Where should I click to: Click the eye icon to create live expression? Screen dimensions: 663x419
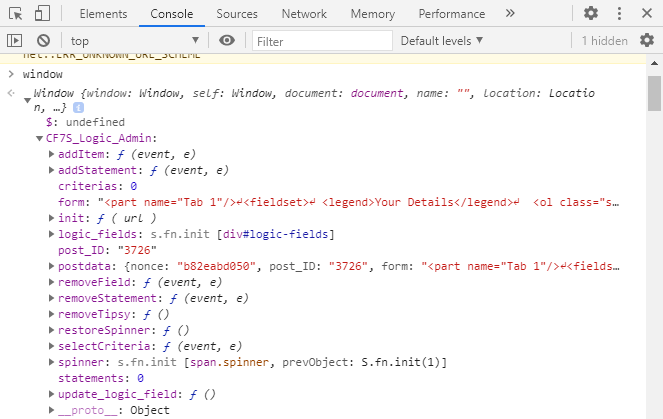click(x=227, y=40)
